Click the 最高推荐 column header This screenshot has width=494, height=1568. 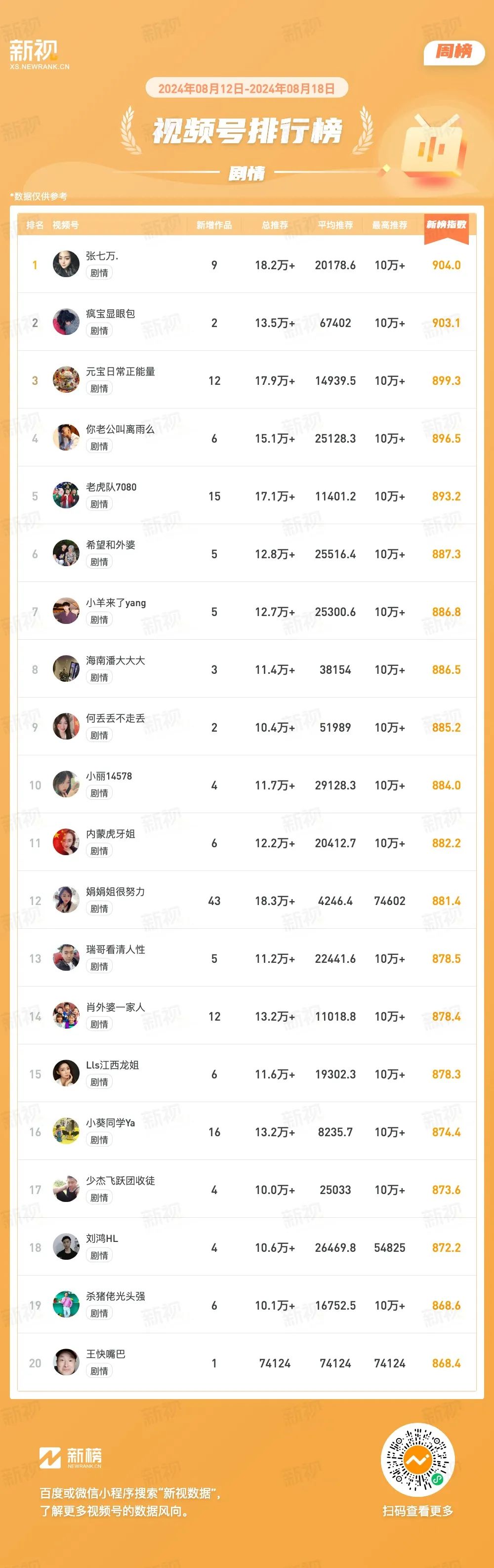[x=389, y=225]
